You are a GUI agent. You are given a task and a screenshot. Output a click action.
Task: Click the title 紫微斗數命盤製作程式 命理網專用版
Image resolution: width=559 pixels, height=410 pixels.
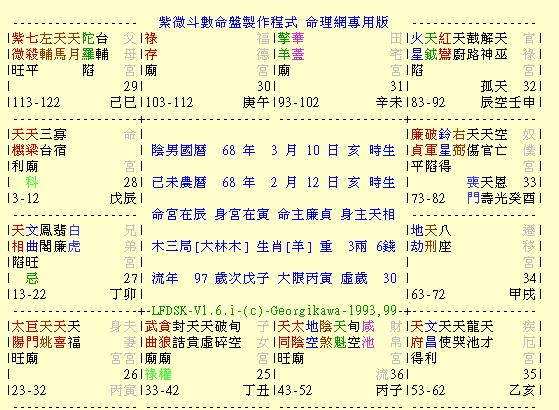tap(273, 22)
